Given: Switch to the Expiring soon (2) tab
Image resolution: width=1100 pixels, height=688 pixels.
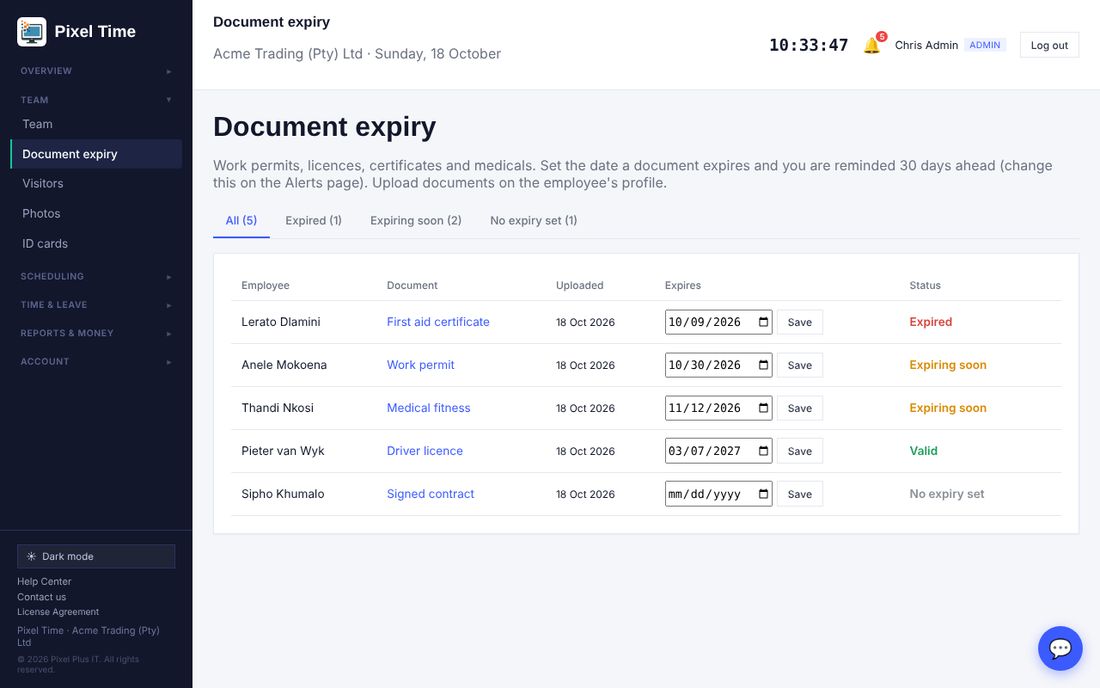Looking at the screenshot, I should (416, 220).
